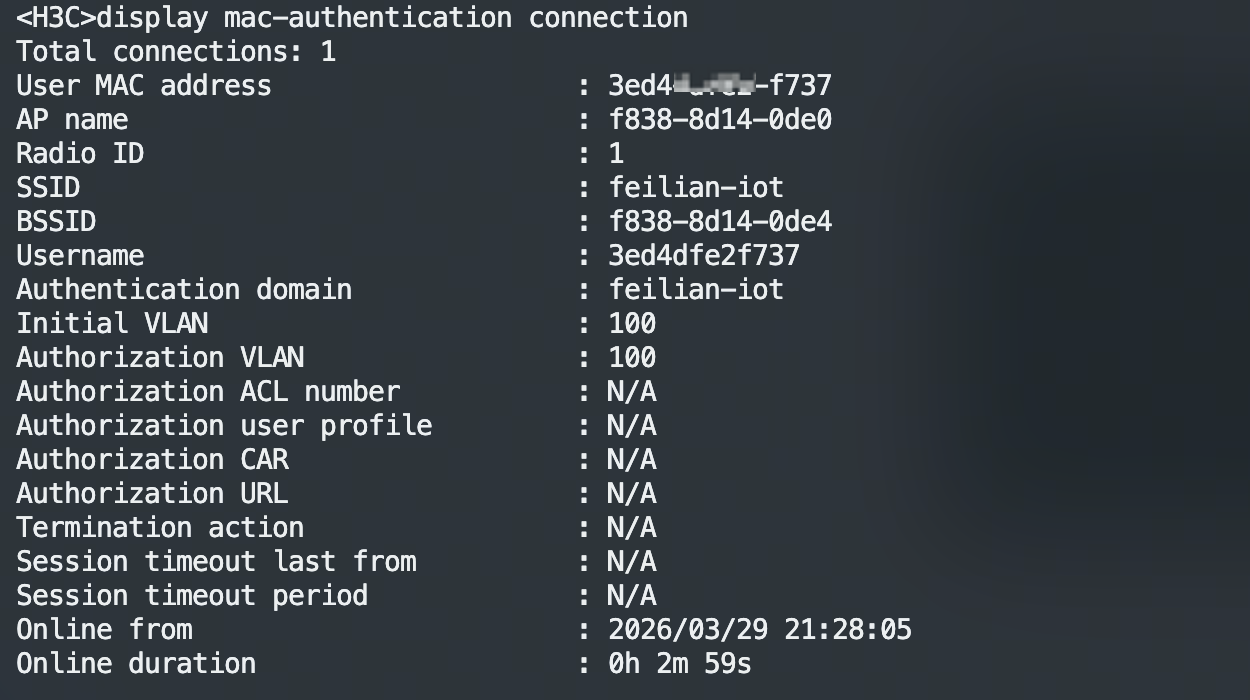The image size is (1250, 700).
Task: Click the Radio ID value 1
Action: click(x=616, y=153)
